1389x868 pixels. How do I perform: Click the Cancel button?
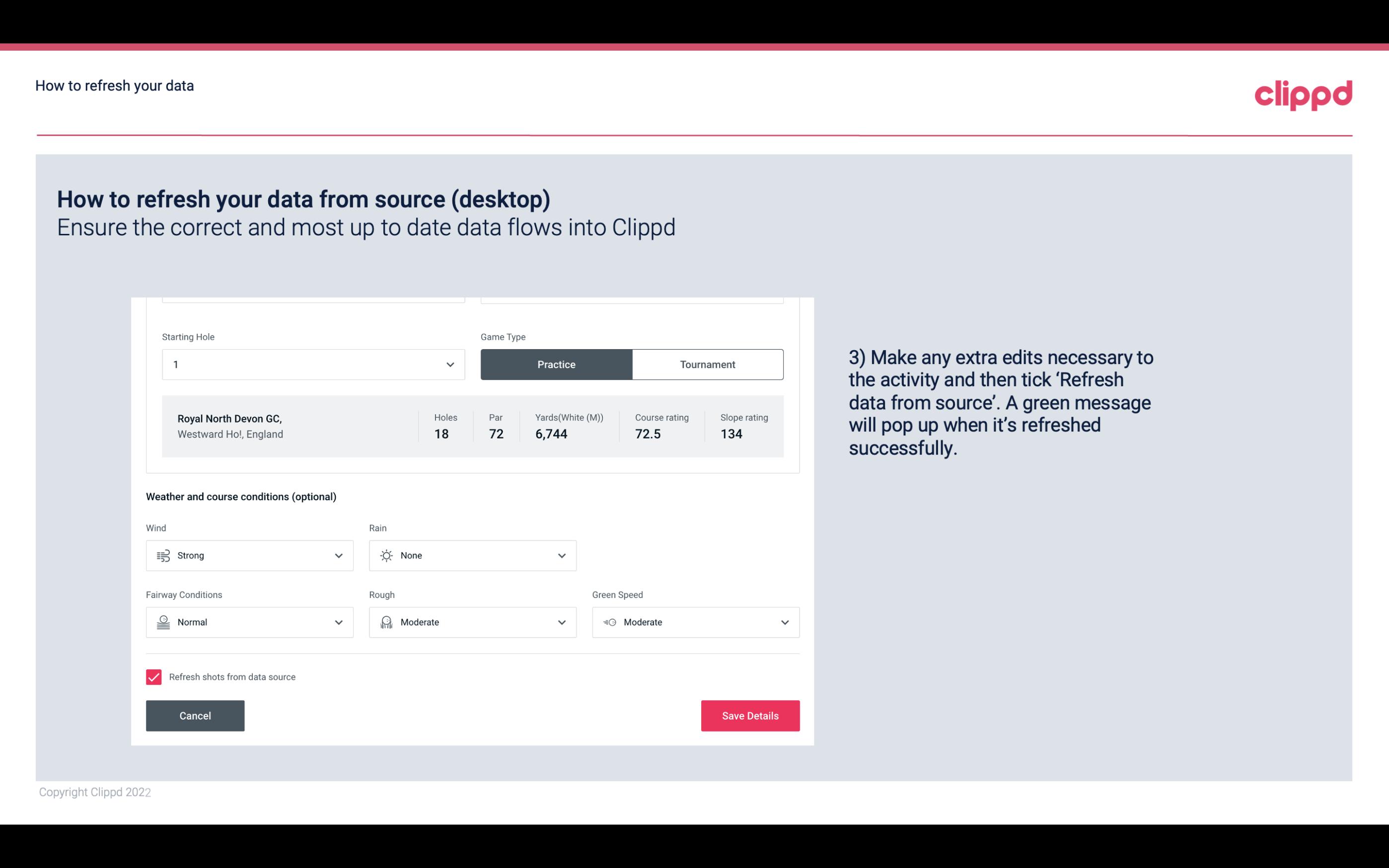pyautogui.click(x=195, y=715)
